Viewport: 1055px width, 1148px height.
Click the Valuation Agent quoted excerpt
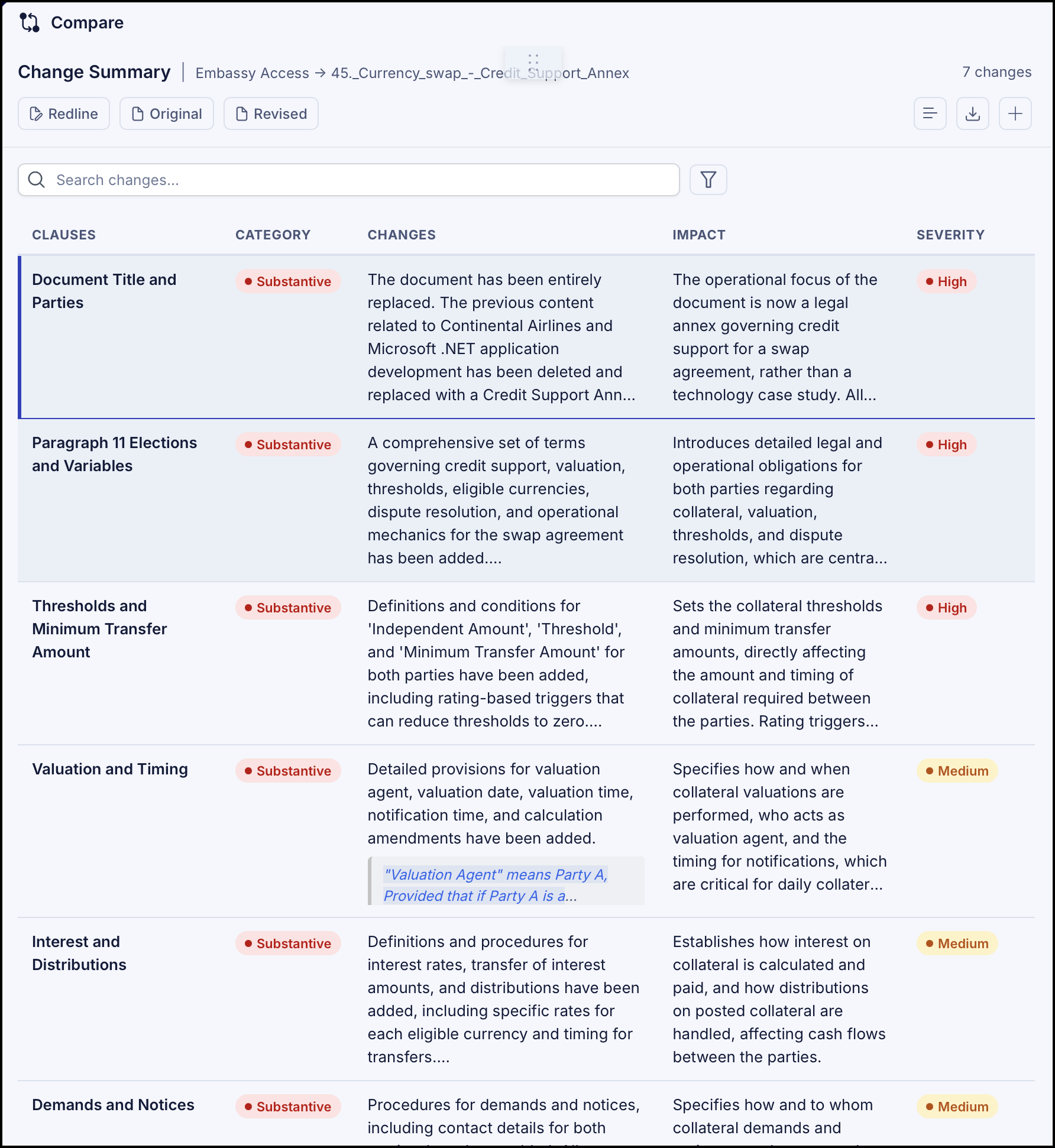click(x=506, y=881)
